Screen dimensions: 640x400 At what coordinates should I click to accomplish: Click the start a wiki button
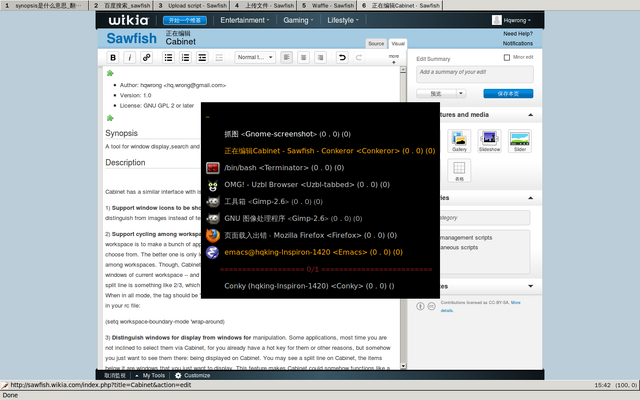coord(185,20)
